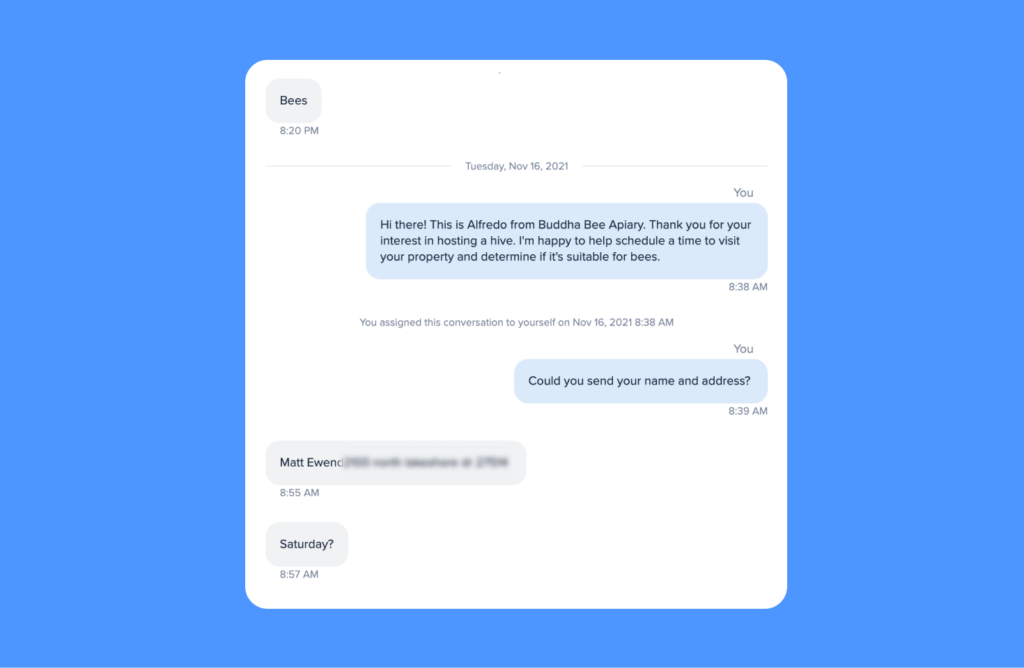Click the Matt Ewend message bubble

click(x=396, y=462)
